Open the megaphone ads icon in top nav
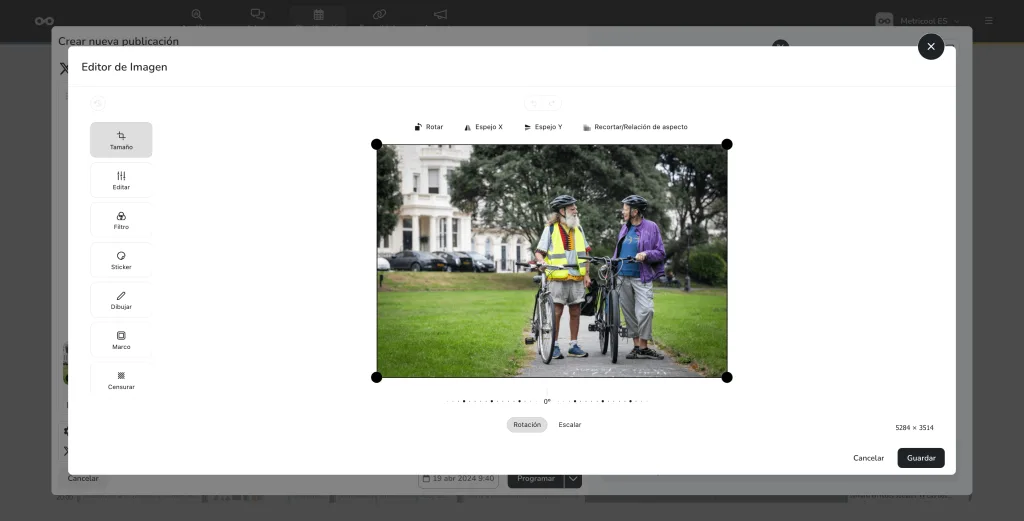 [441, 14]
